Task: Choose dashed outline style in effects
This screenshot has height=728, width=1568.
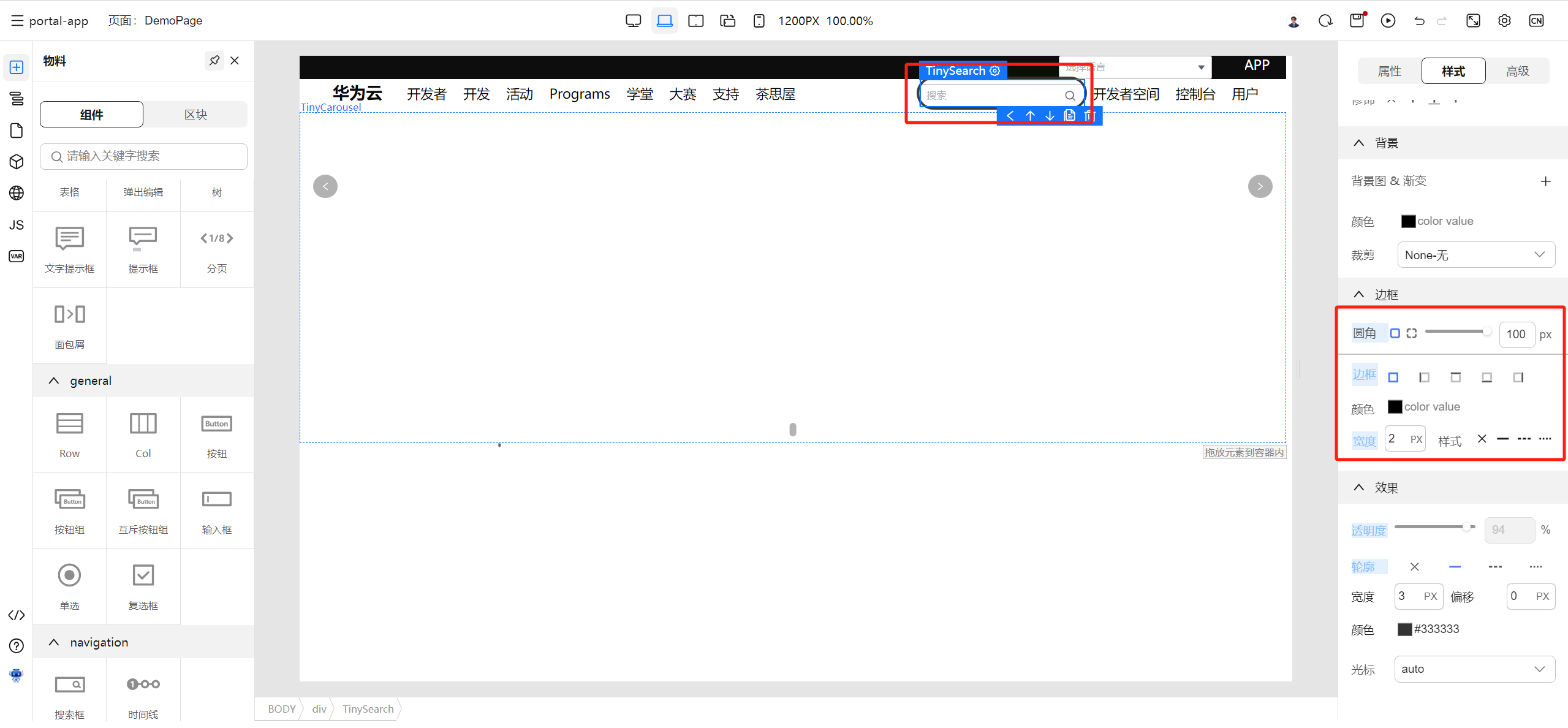Action: pyautogui.click(x=1495, y=567)
